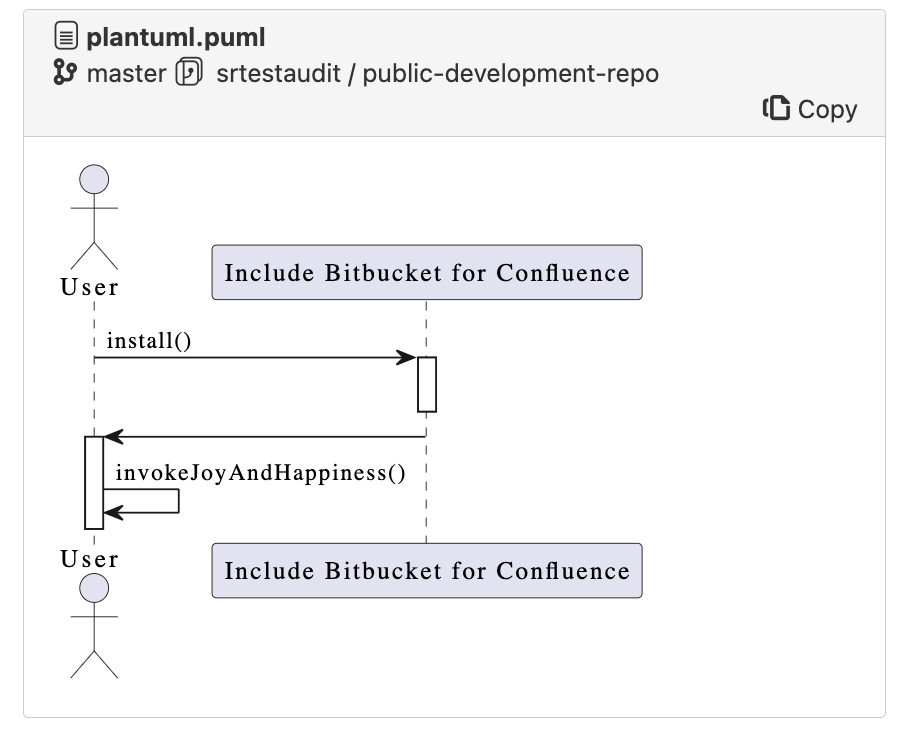Click the install() message label
Screen dimensions: 906x738
[148, 340]
